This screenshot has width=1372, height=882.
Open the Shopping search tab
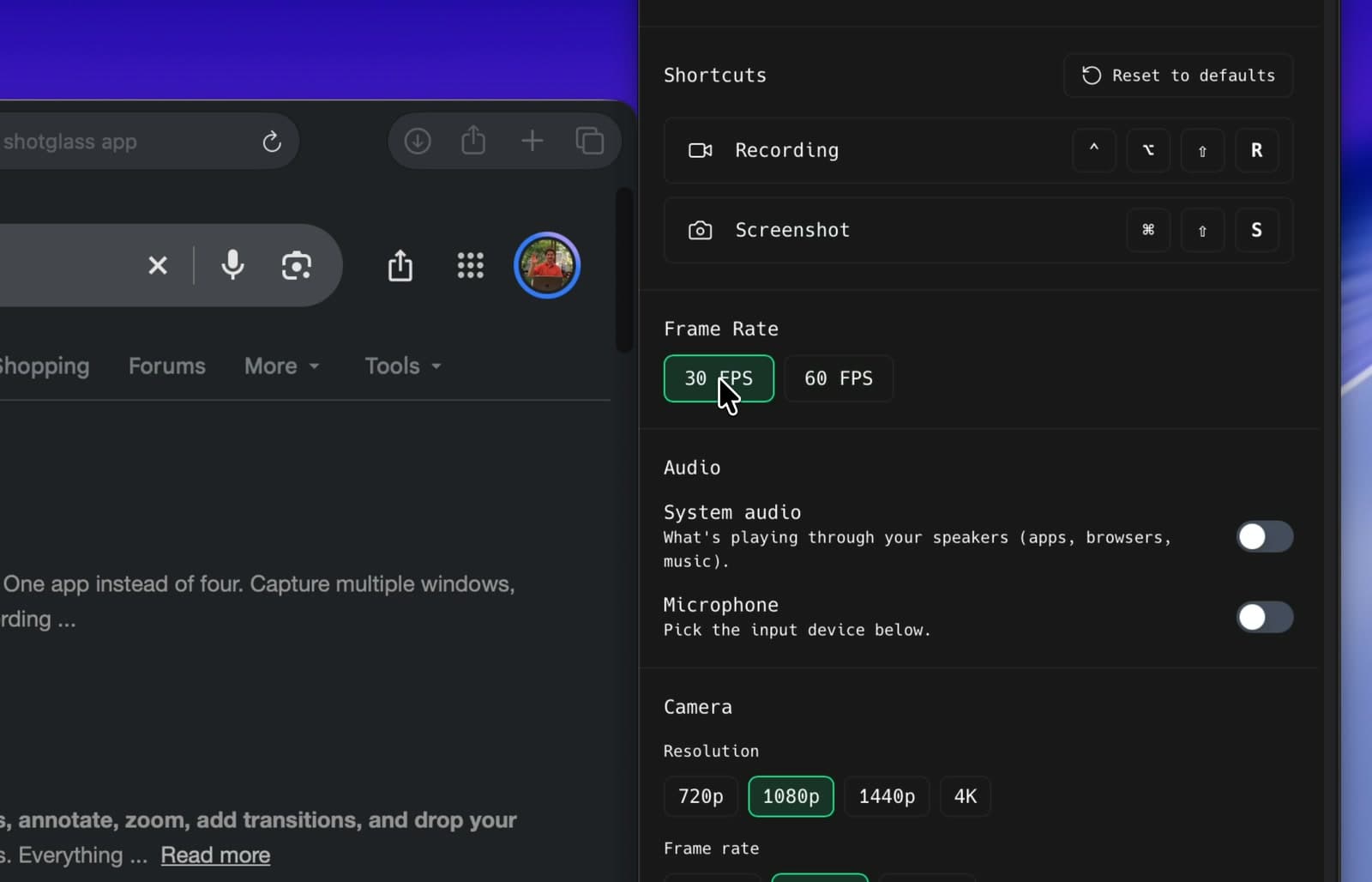(x=44, y=366)
